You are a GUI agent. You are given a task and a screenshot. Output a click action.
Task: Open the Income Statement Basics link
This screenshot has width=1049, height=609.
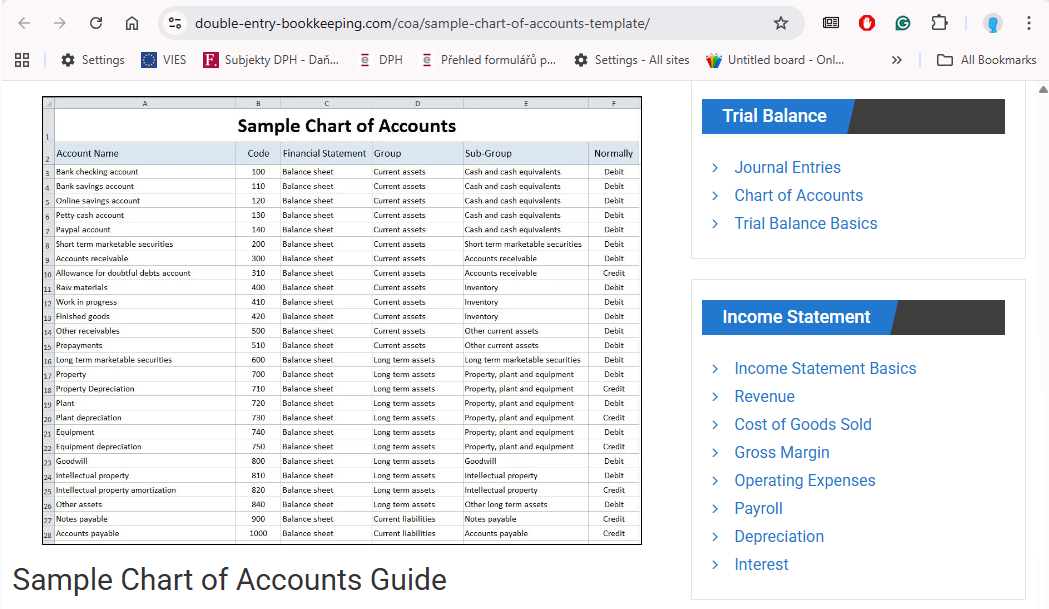[x=825, y=368]
